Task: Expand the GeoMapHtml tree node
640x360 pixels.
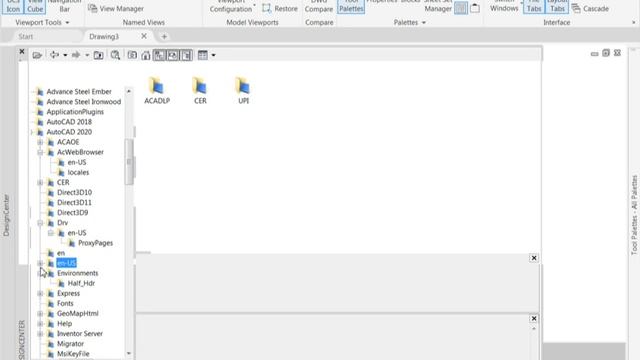Action: tap(40, 313)
